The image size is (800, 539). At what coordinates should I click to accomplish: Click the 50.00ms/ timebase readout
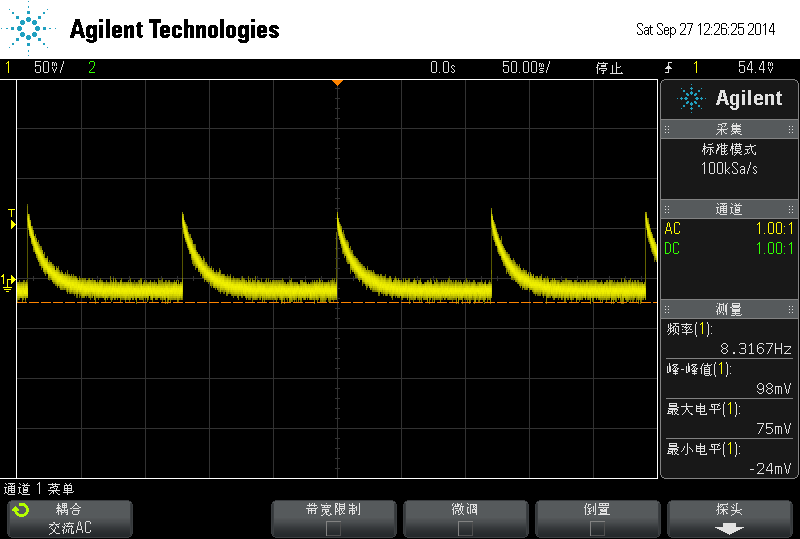click(x=526, y=67)
